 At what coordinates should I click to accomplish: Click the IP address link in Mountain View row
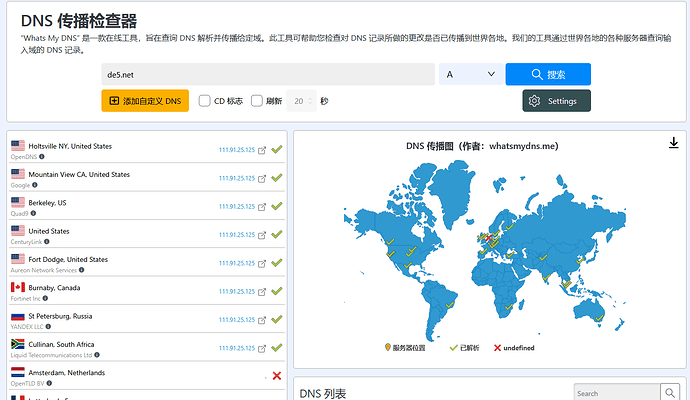tap(237, 178)
